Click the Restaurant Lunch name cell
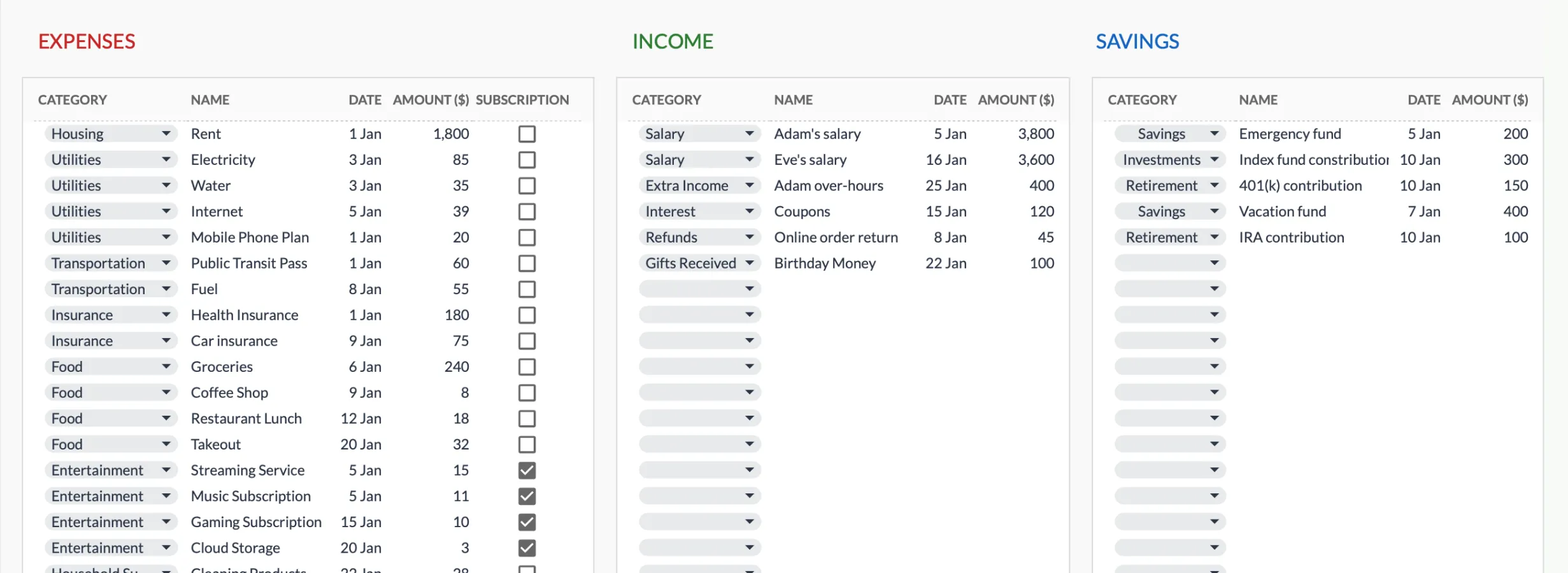This screenshot has height=573, width=1568. pyautogui.click(x=246, y=418)
